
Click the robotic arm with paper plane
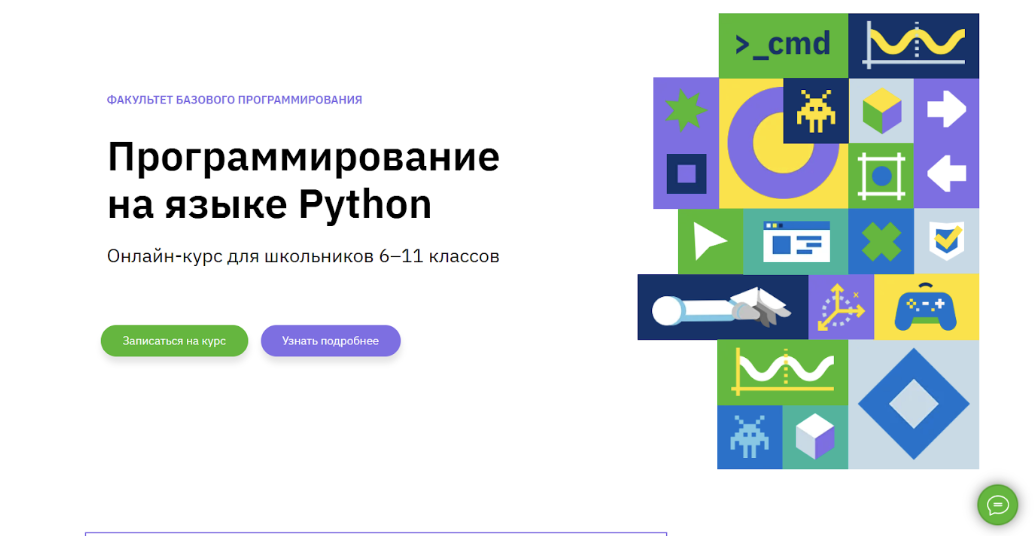722,307
